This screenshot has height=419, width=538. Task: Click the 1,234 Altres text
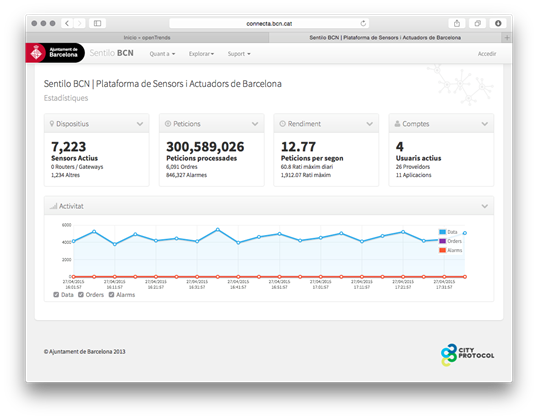point(65,175)
